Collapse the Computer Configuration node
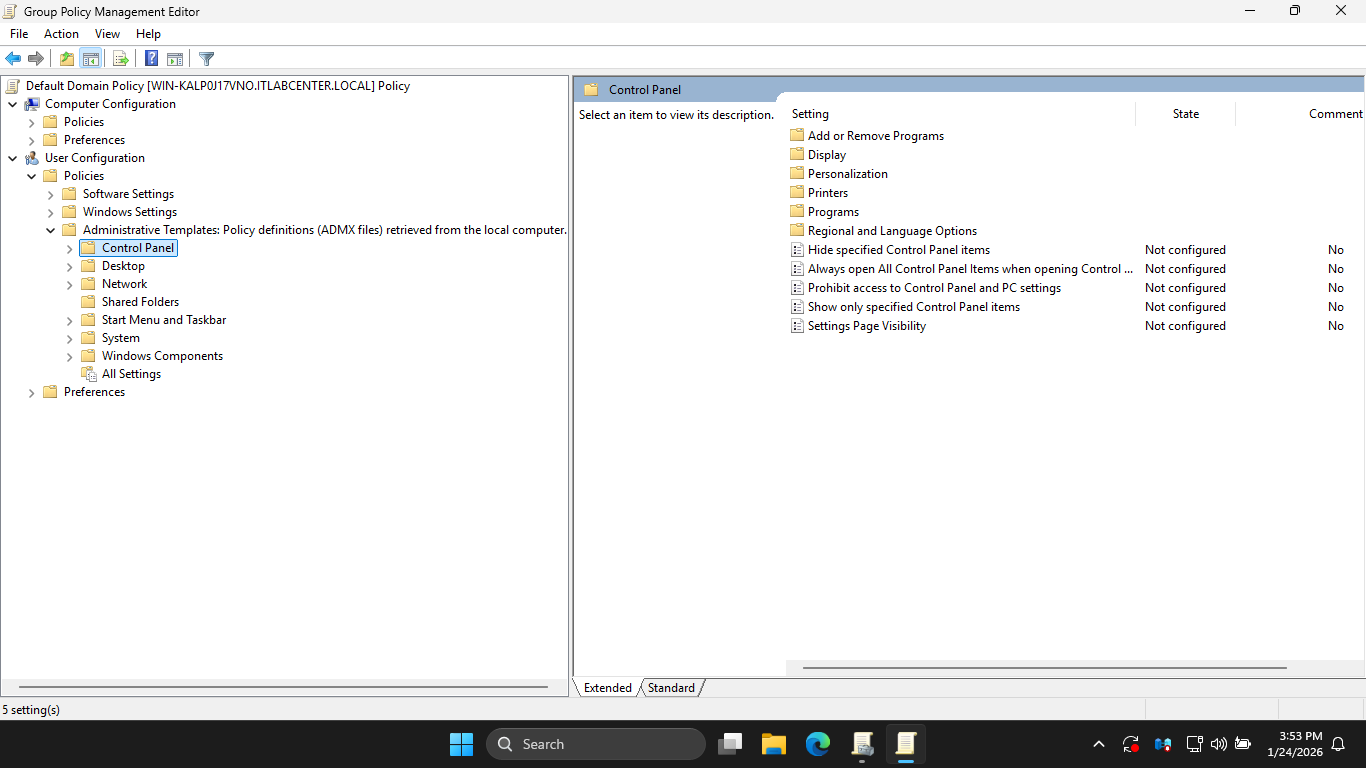Screen dimensions: 1366x768 coord(13,105)
